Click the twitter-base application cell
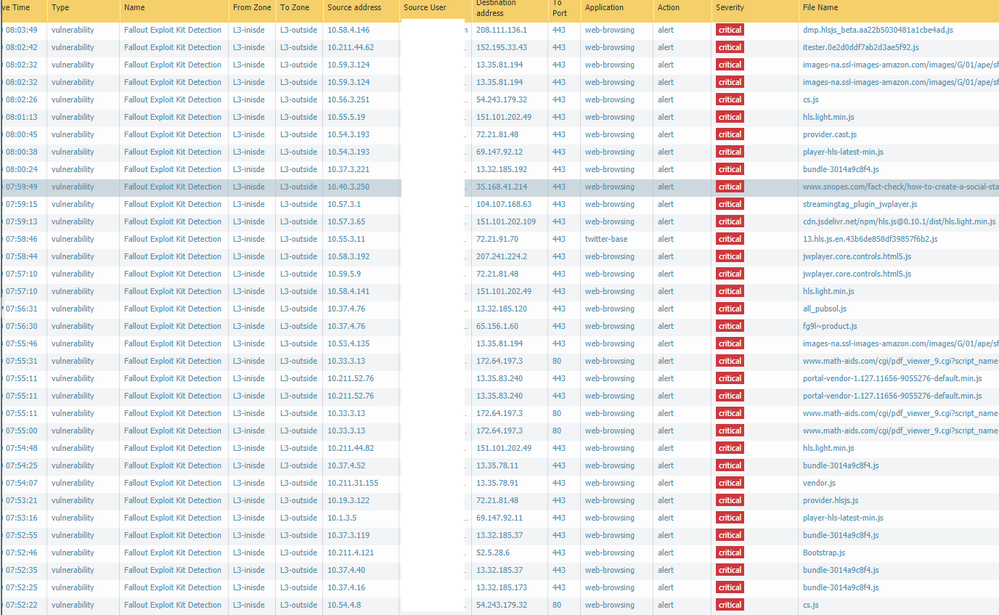The image size is (999, 615). click(606, 239)
